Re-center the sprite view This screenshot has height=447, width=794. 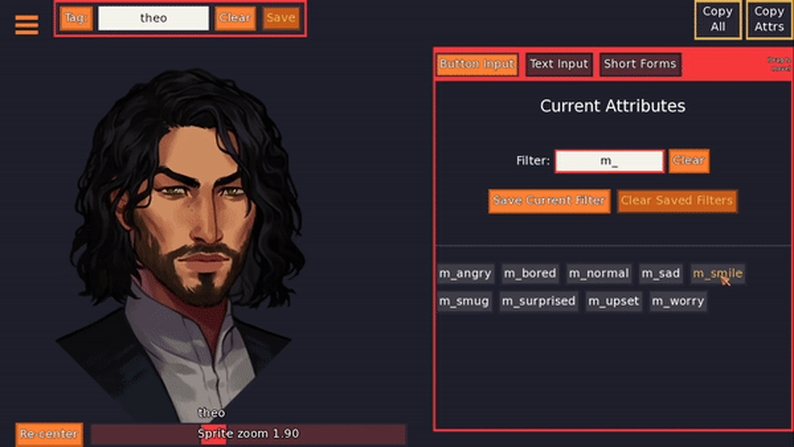click(49, 434)
